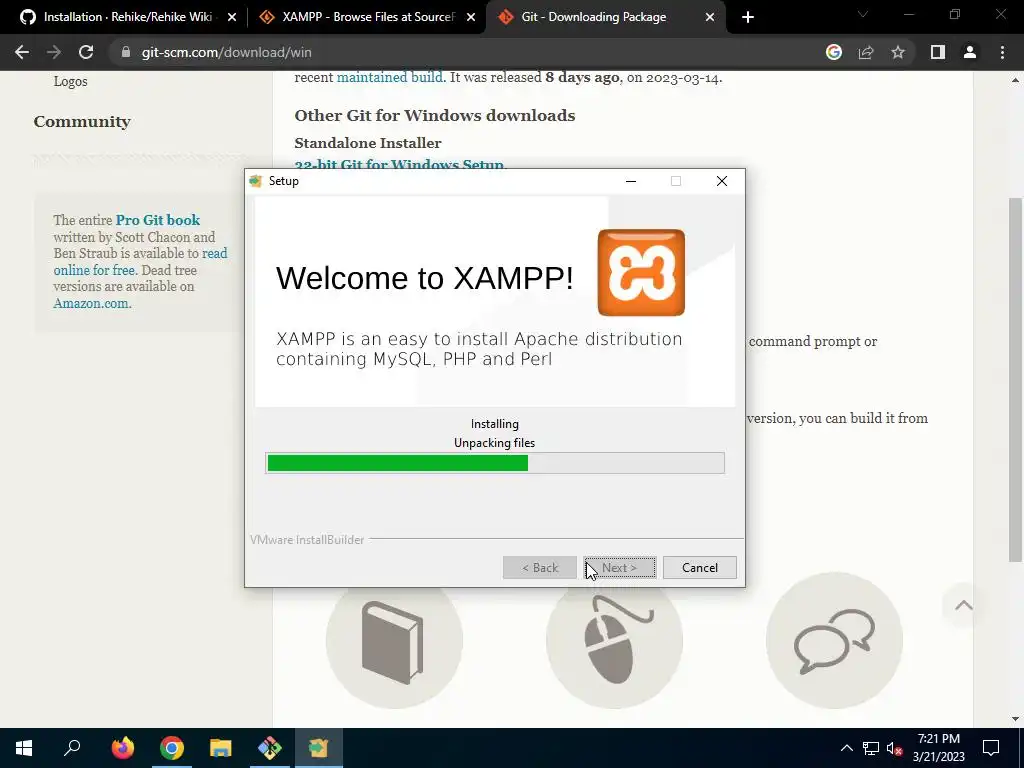Open the Chrome profile icon
Viewport: 1024px width, 768px height.
(x=970, y=52)
